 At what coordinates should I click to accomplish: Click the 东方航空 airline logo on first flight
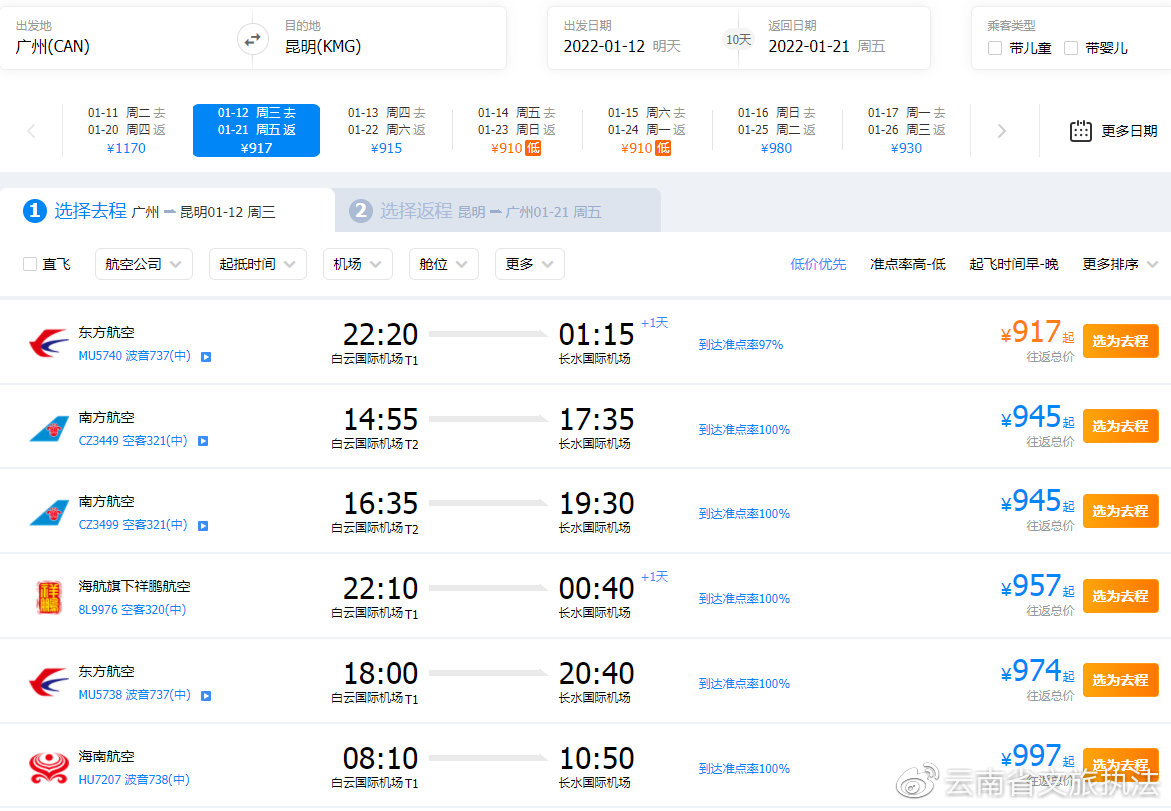pos(48,340)
